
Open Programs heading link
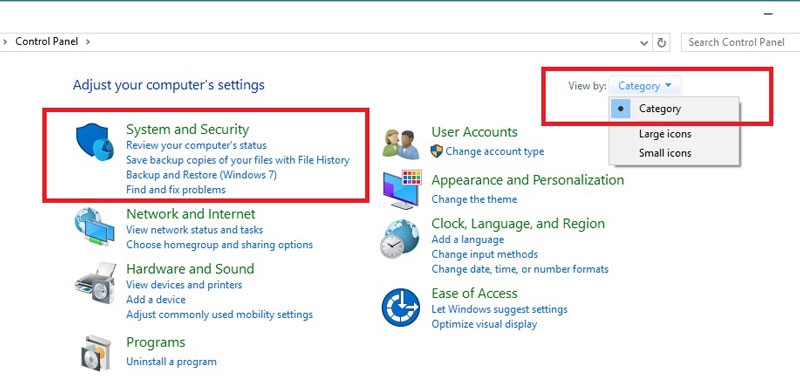(156, 342)
